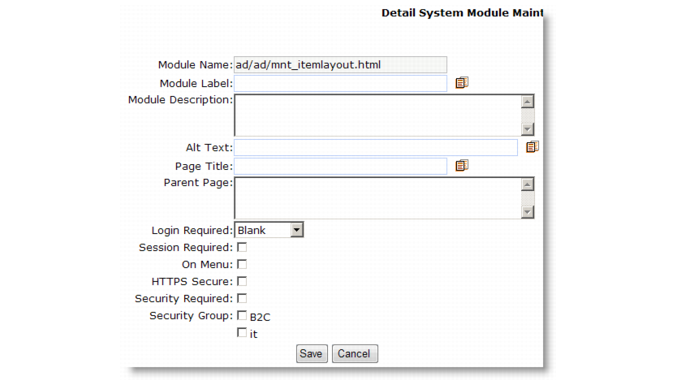Open translation icon beside Page Title field

(x=461, y=165)
